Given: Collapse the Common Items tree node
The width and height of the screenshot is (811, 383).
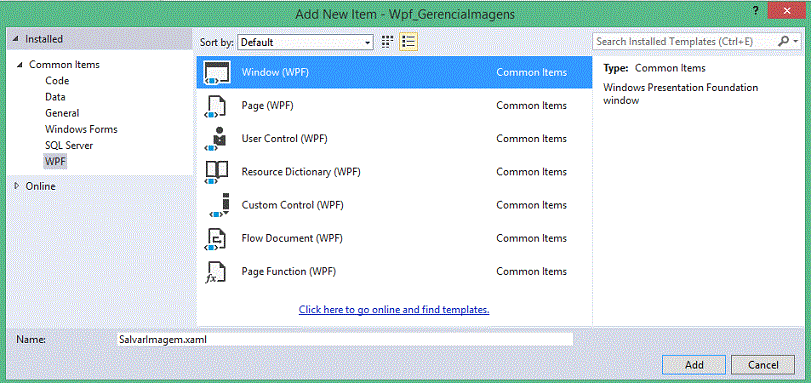Looking at the screenshot, I should click(20, 65).
